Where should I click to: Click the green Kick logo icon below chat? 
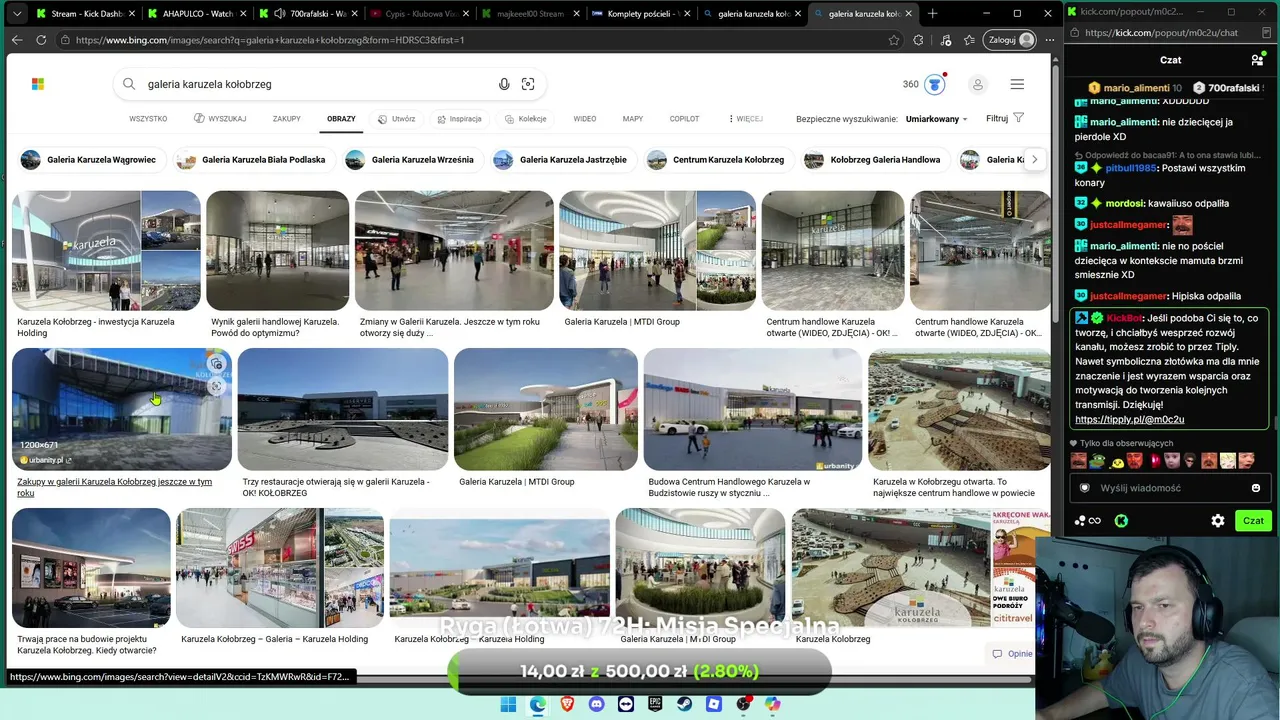pyautogui.click(x=1121, y=520)
